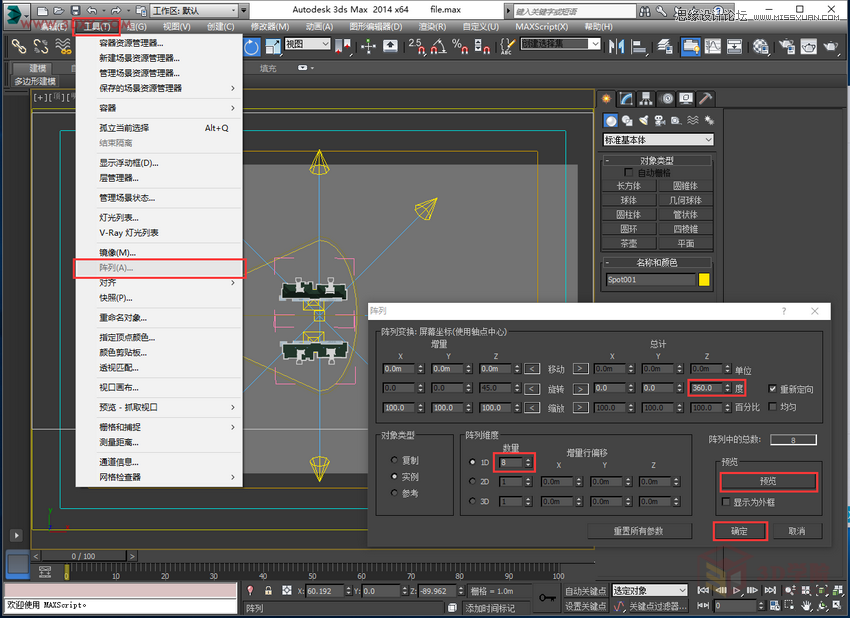Click the 预览 button in Array dialog
The width and height of the screenshot is (850, 618).
[x=767, y=482]
